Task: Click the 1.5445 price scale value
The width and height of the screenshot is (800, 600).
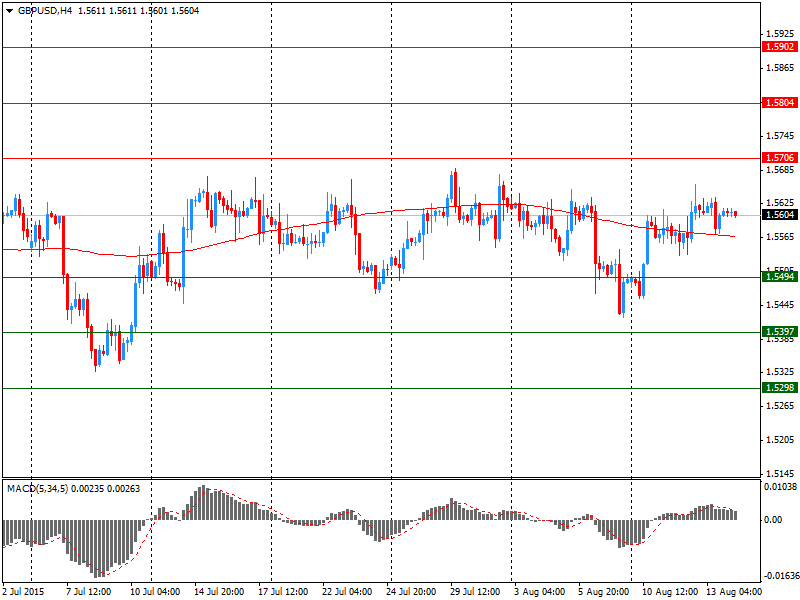Action: [781, 305]
